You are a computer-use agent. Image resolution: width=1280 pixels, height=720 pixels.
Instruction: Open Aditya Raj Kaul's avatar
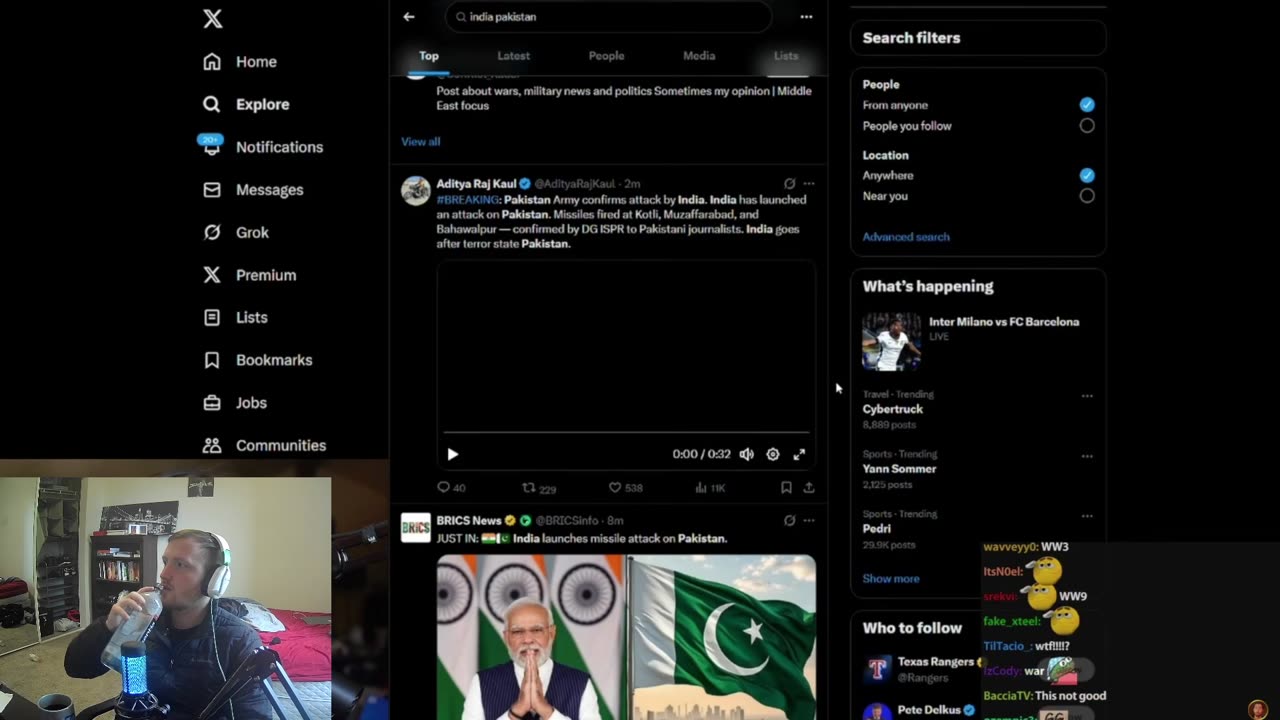click(x=416, y=190)
